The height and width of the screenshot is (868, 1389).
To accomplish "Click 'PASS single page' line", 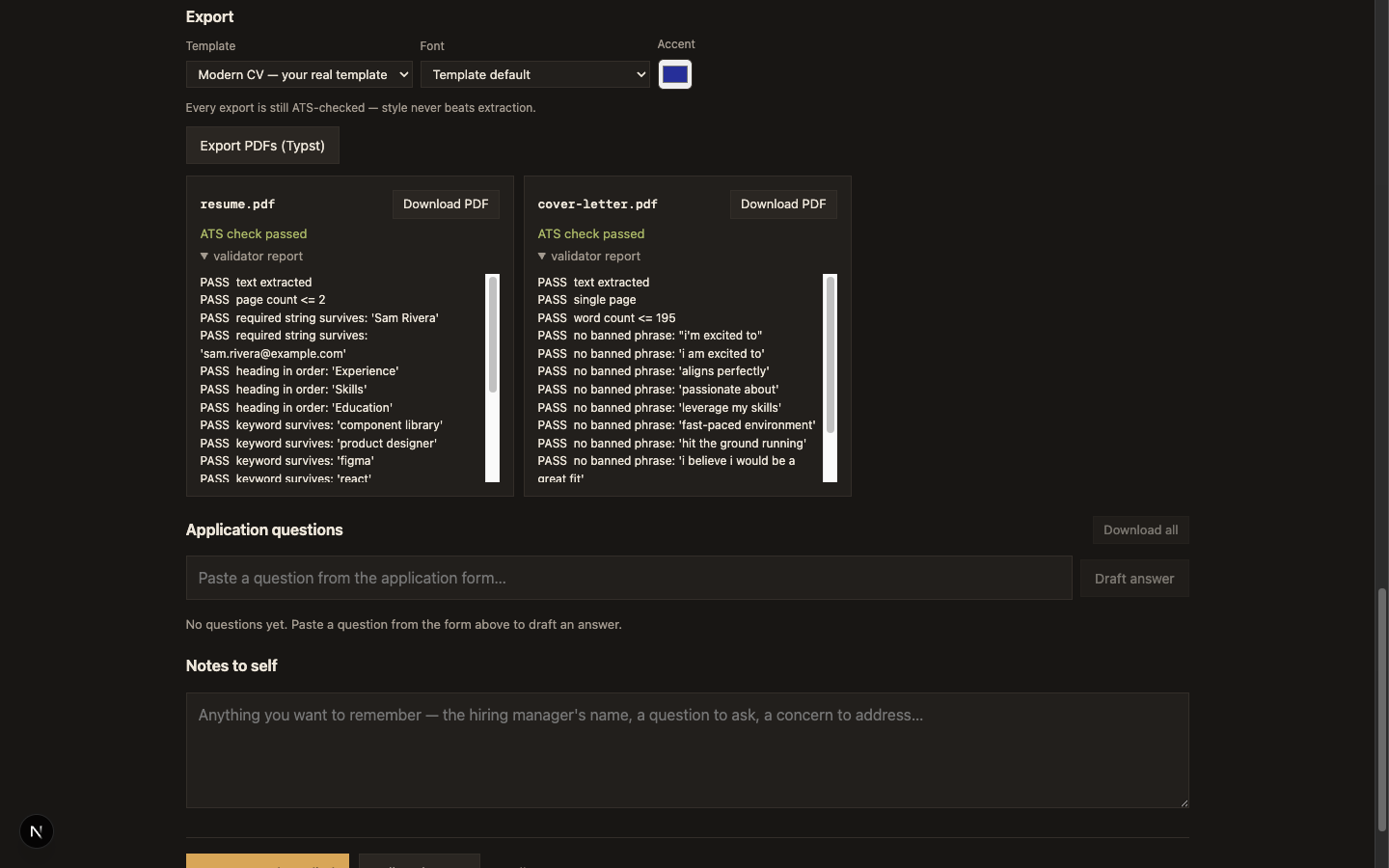I will [x=586, y=300].
